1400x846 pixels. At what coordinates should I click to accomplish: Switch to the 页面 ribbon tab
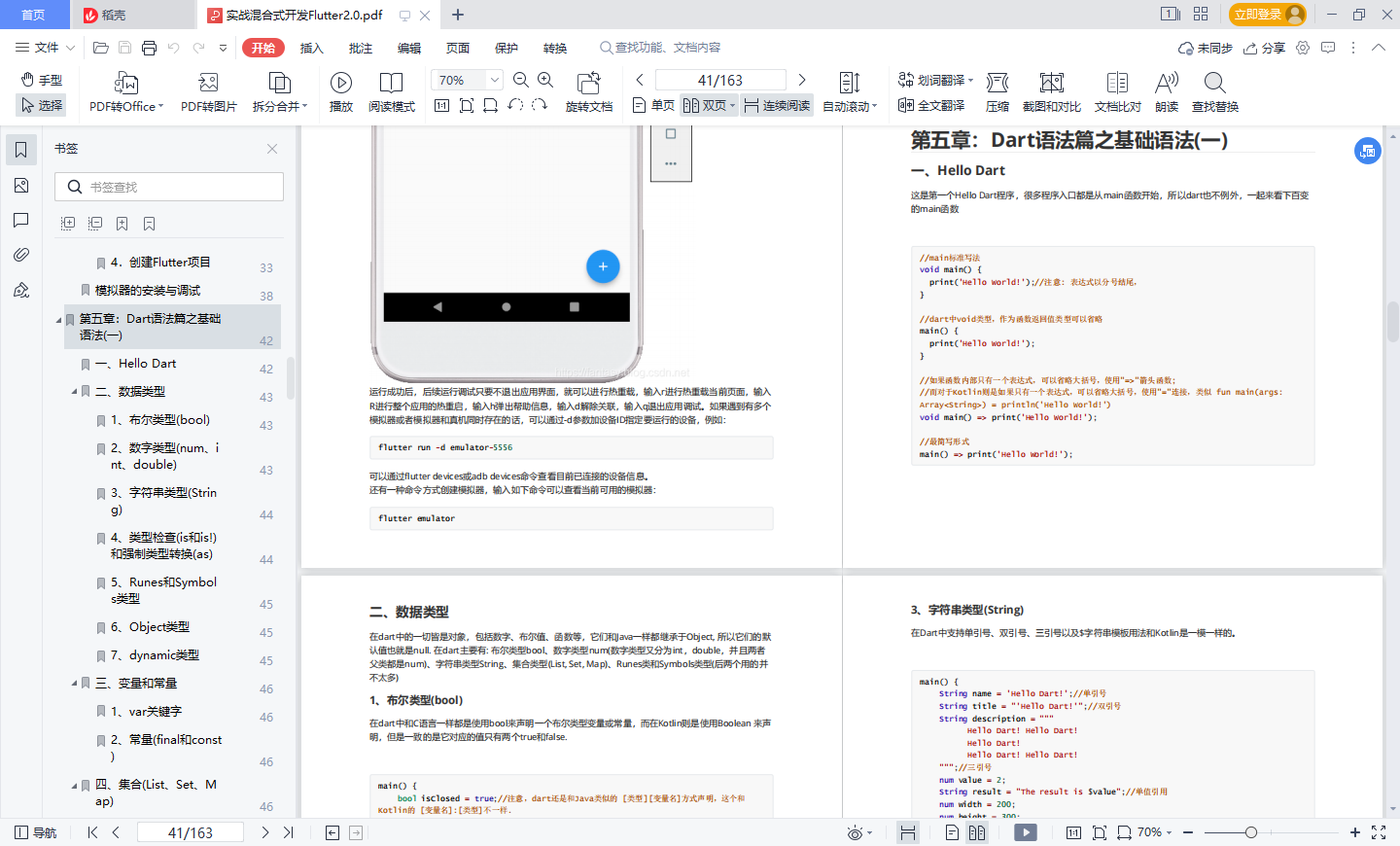(458, 48)
